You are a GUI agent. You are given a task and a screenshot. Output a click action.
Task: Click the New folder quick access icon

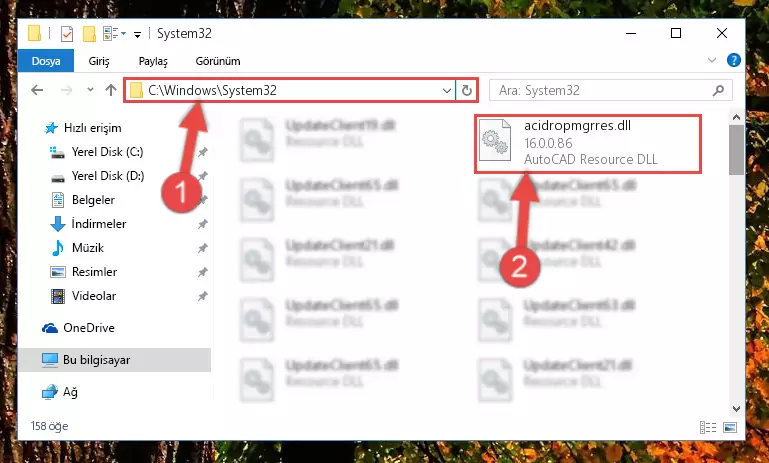coord(89,34)
